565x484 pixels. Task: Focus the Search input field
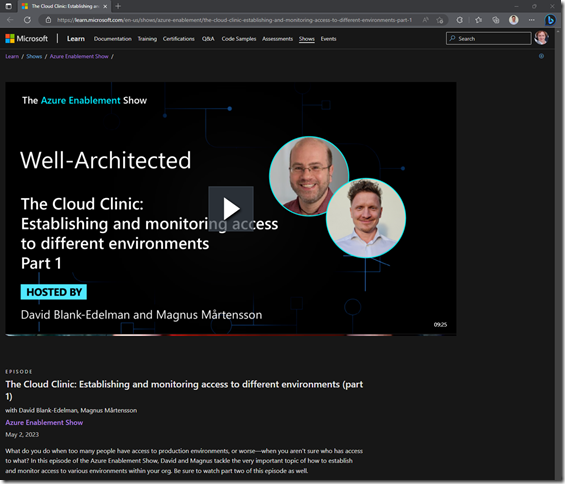tap(489, 39)
